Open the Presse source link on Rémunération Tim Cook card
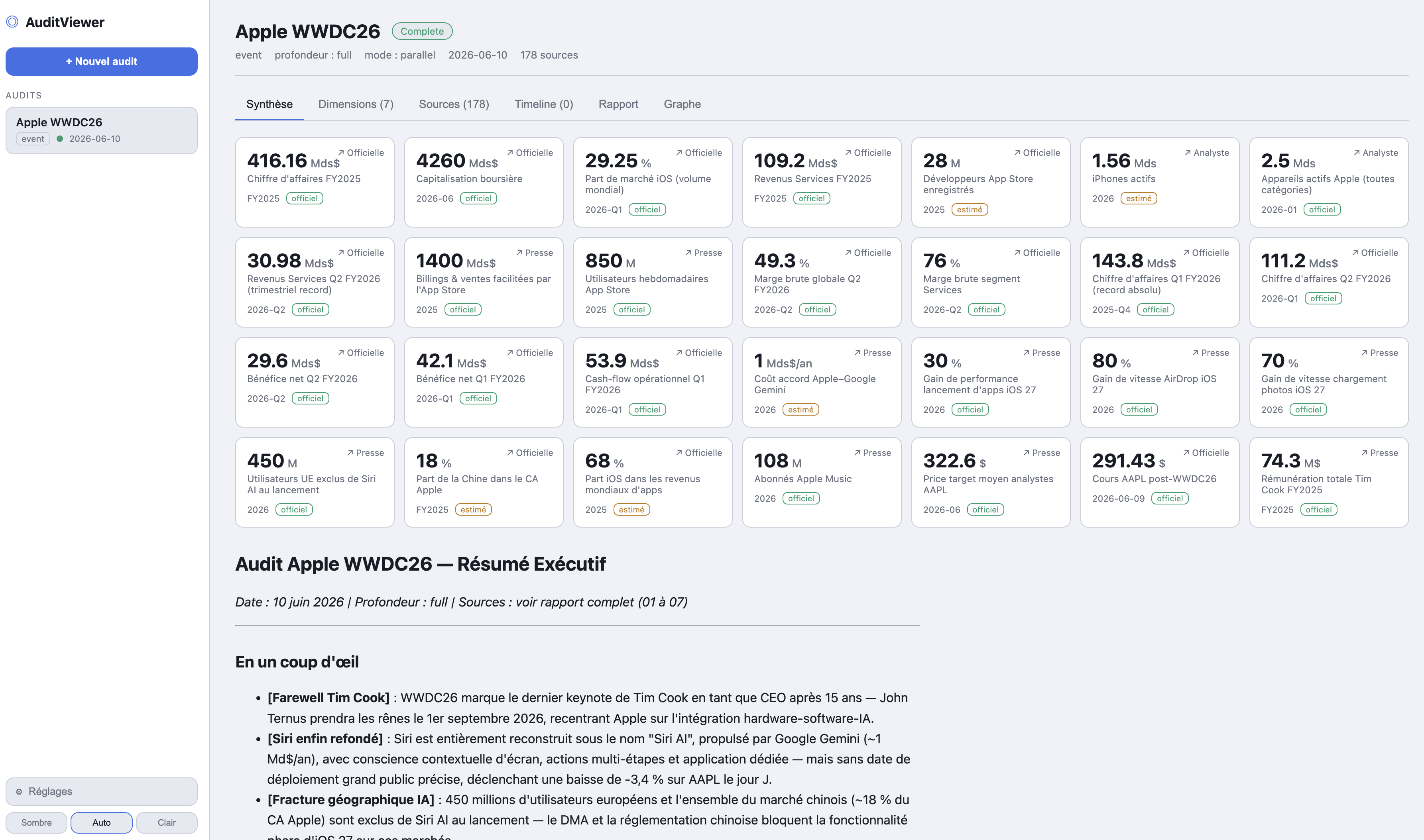The height and width of the screenshot is (840, 1424). [x=1379, y=453]
